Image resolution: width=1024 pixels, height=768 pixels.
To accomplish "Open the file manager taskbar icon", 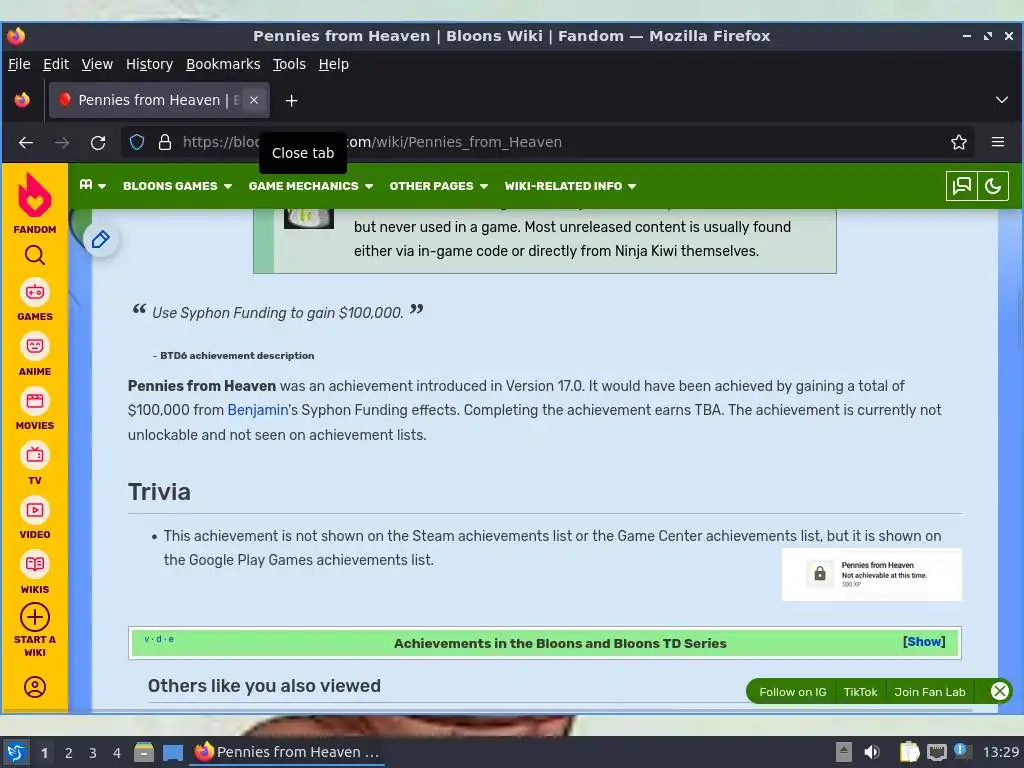I will [144, 752].
